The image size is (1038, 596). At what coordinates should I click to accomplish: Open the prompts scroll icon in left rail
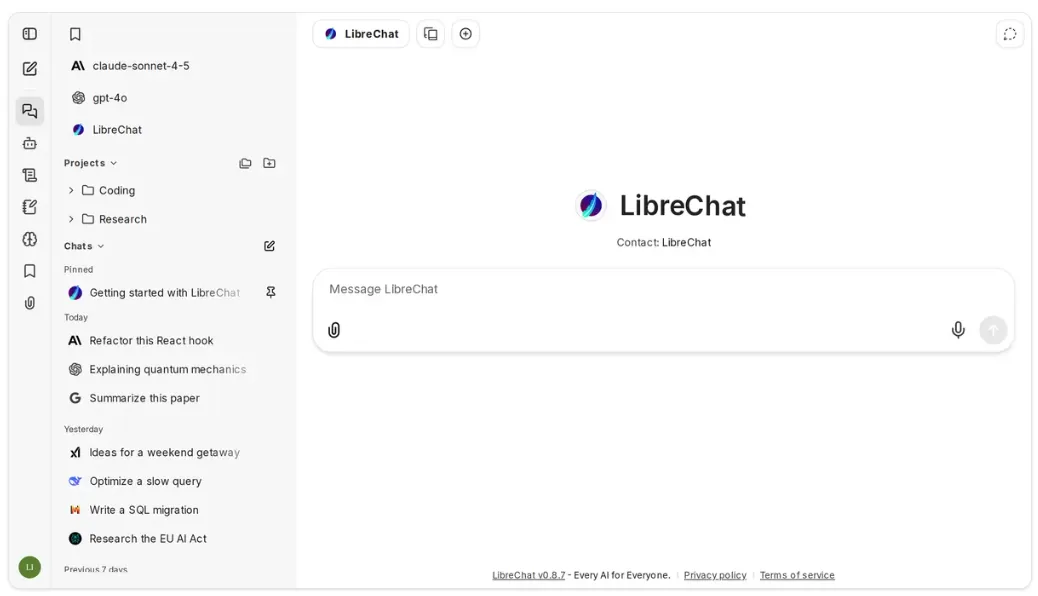[x=30, y=175]
